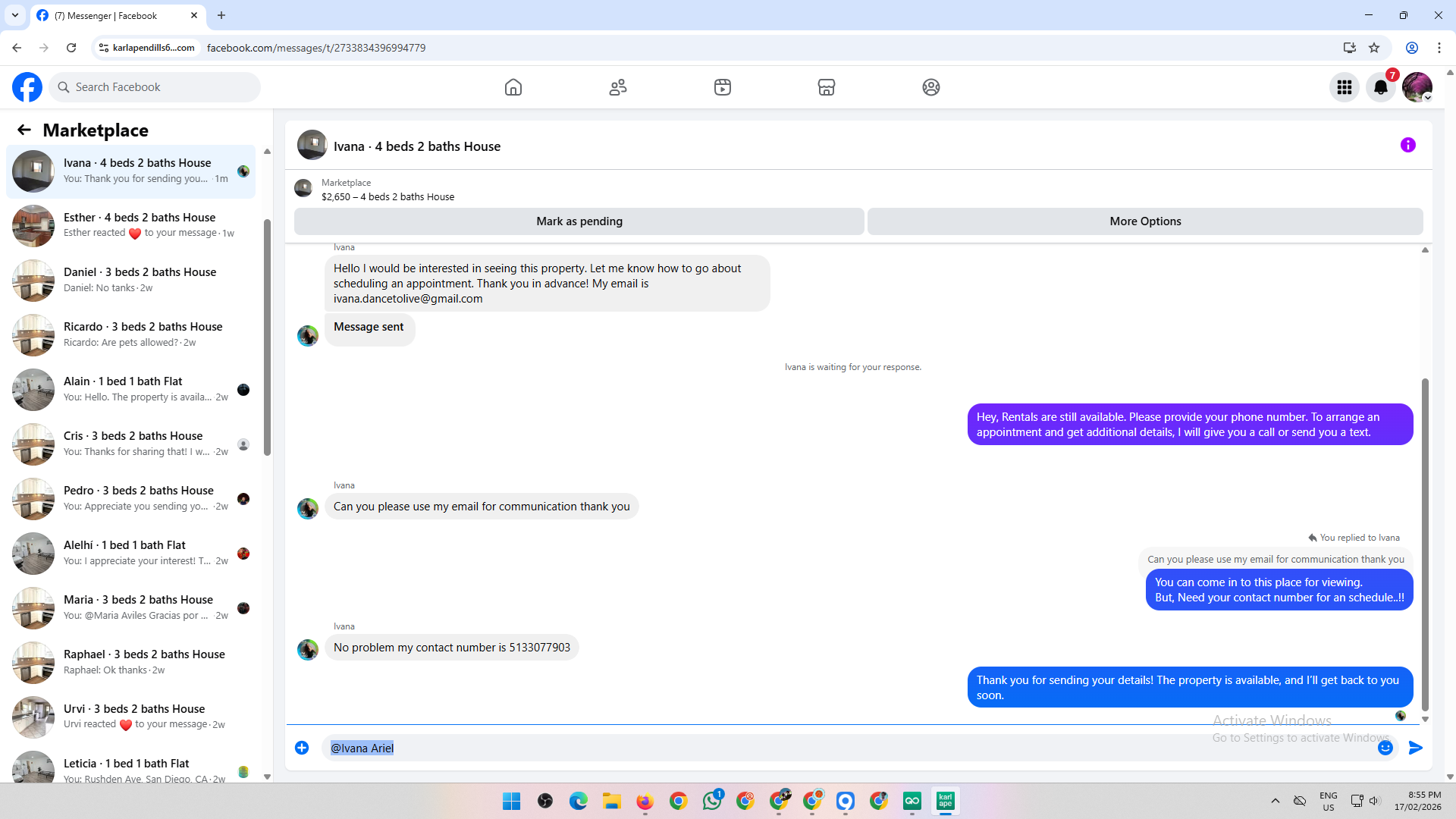Open Facebook Home icon in top navigation

pyautogui.click(x=513, y=87)
